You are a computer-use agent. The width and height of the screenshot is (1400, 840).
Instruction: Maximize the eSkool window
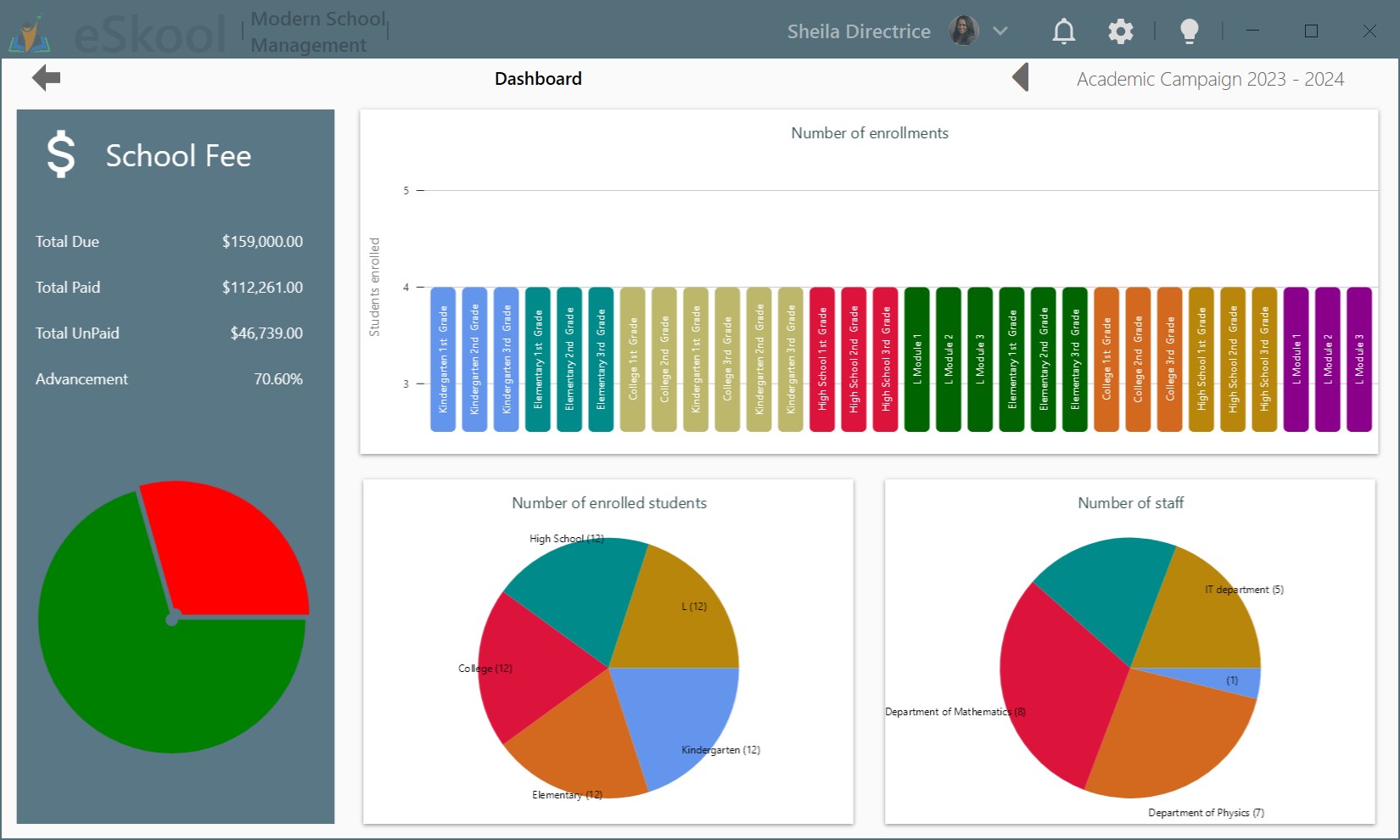pos(1311,31)
